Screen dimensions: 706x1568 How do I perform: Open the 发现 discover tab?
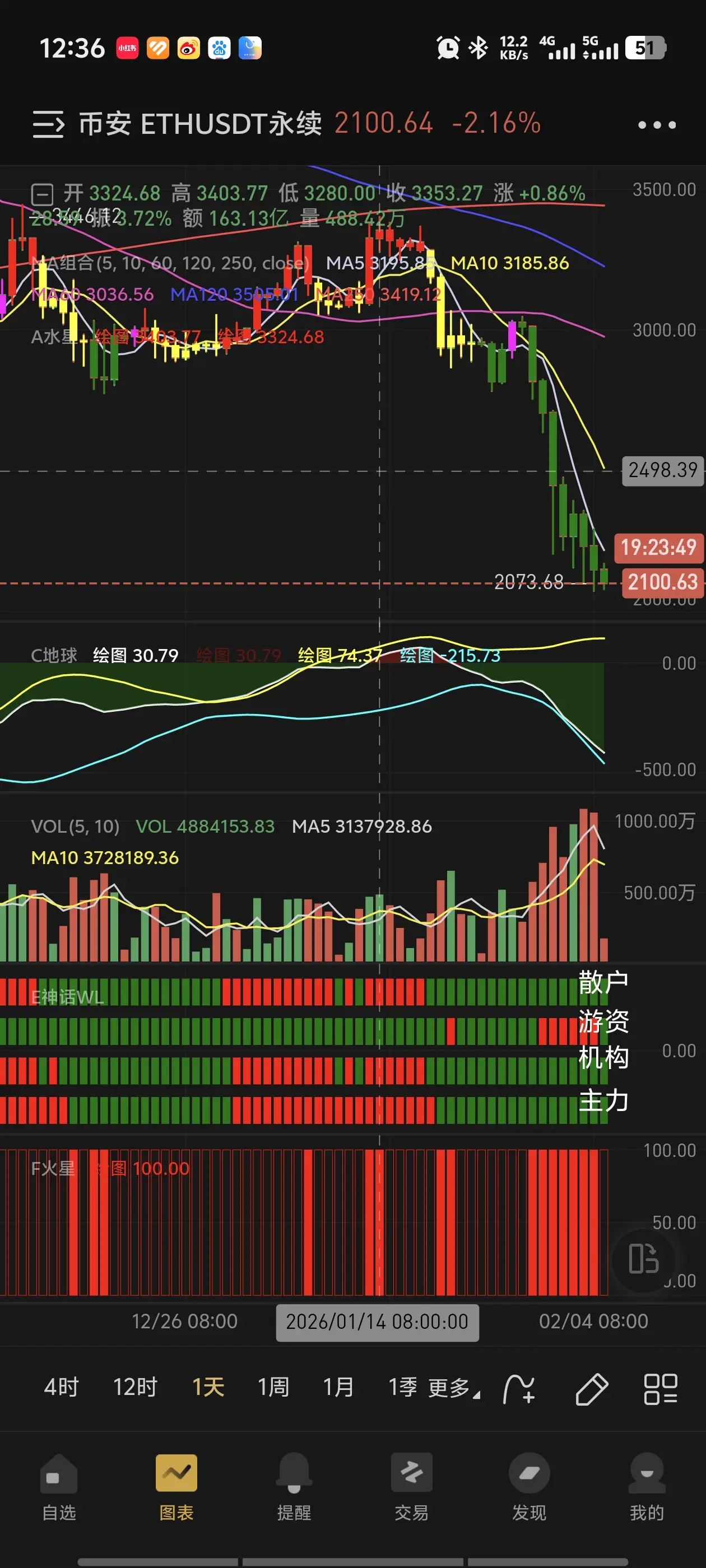529,1486
